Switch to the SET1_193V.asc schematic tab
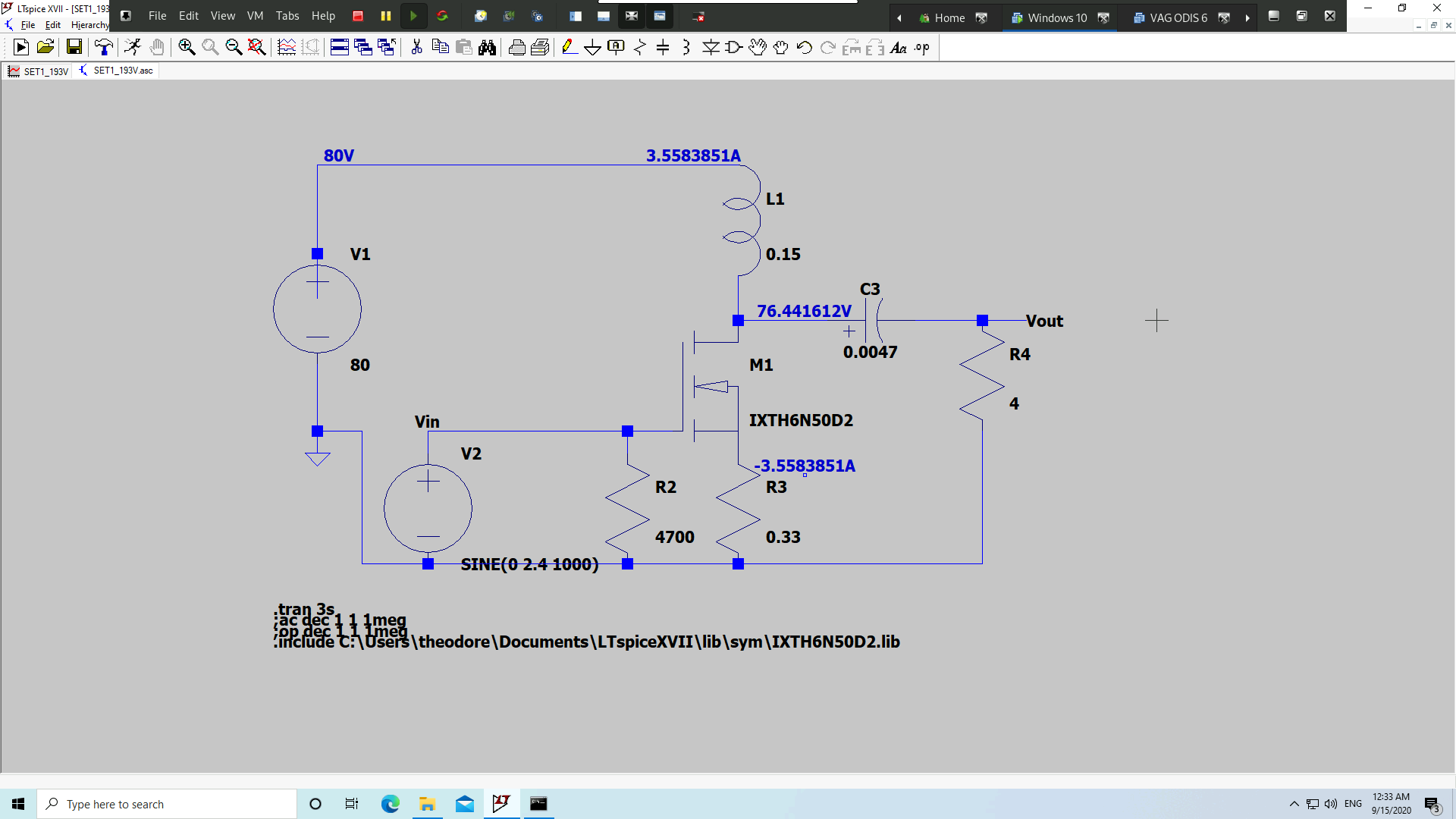The width and height of the screenshot is (1456, 819). pyautogui.click(x=116, y=71)
